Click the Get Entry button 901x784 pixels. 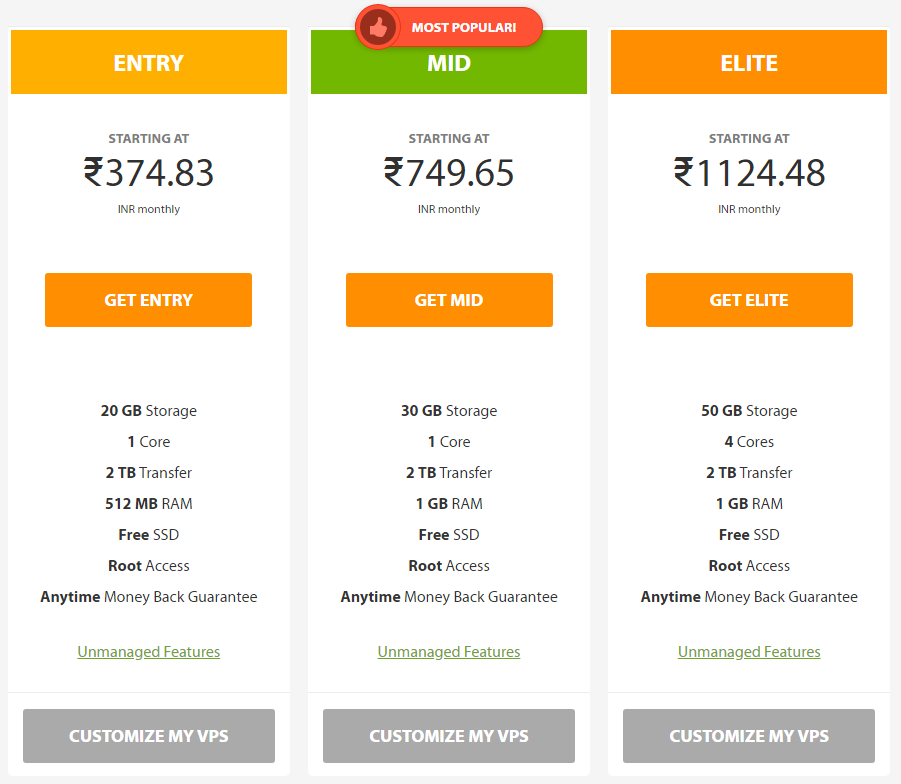click(x=148, y=300)
